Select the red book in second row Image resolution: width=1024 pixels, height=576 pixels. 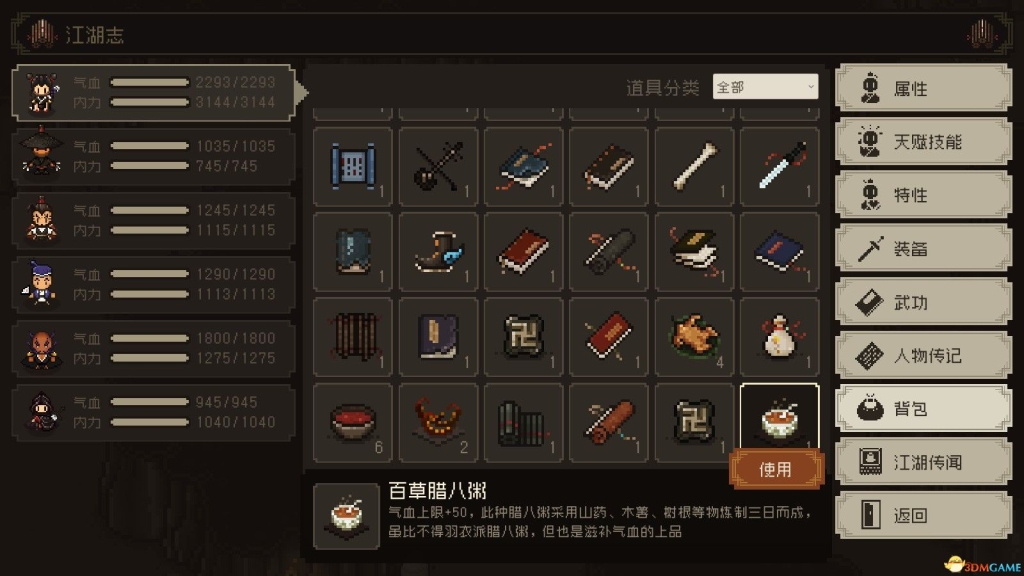[x=523, y=252]
